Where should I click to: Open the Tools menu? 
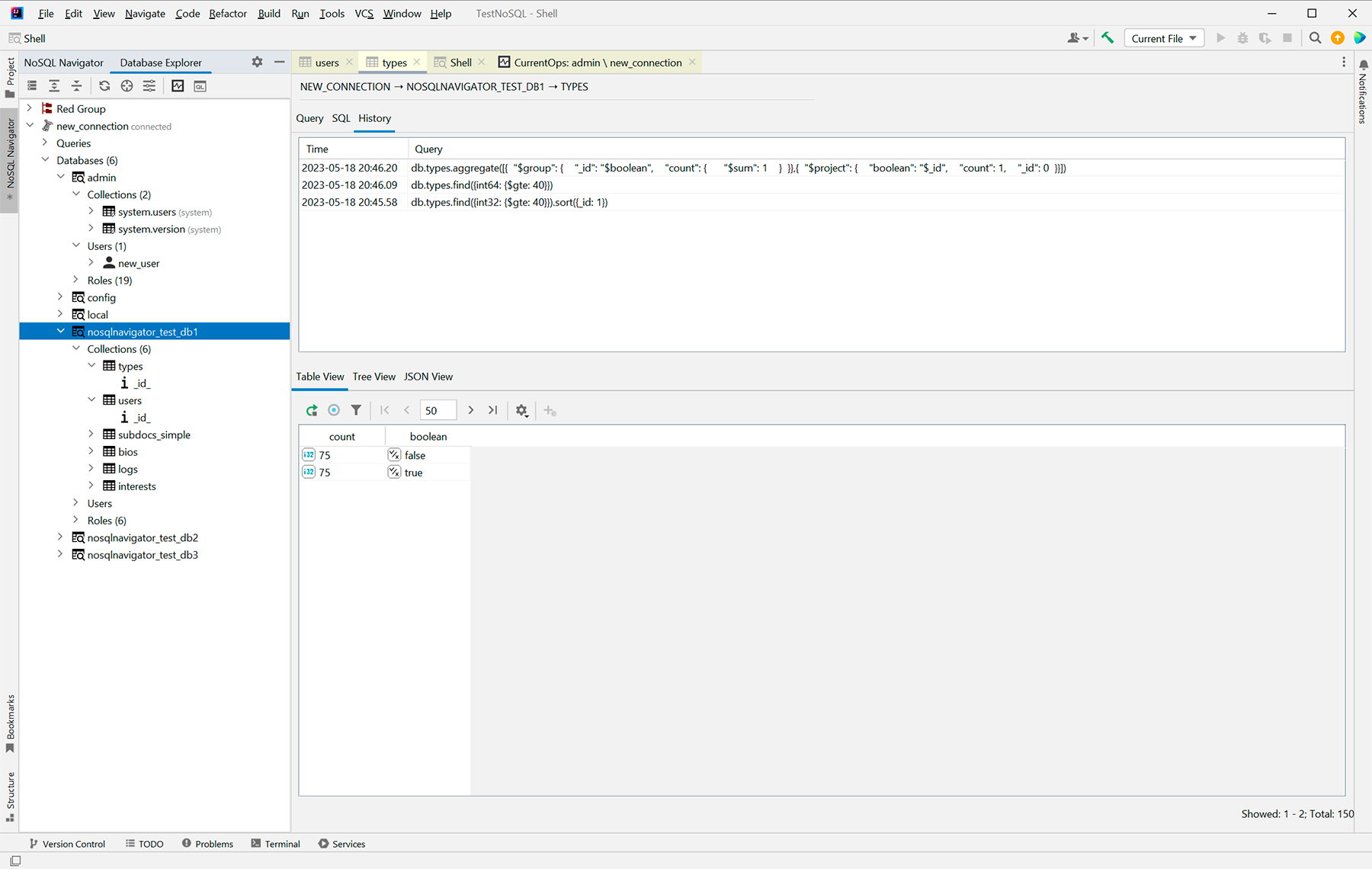(x=332, y=13)
